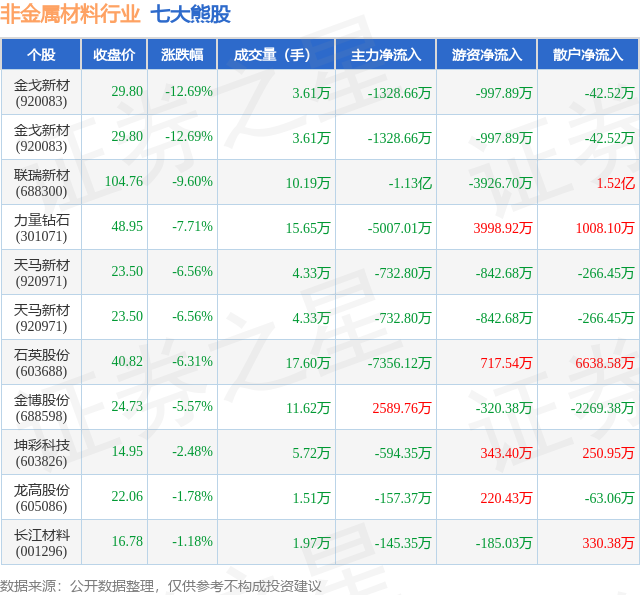Open stock 龙高股份 (605086)
This screenshot has width=640, height=595.
[41, 498]
